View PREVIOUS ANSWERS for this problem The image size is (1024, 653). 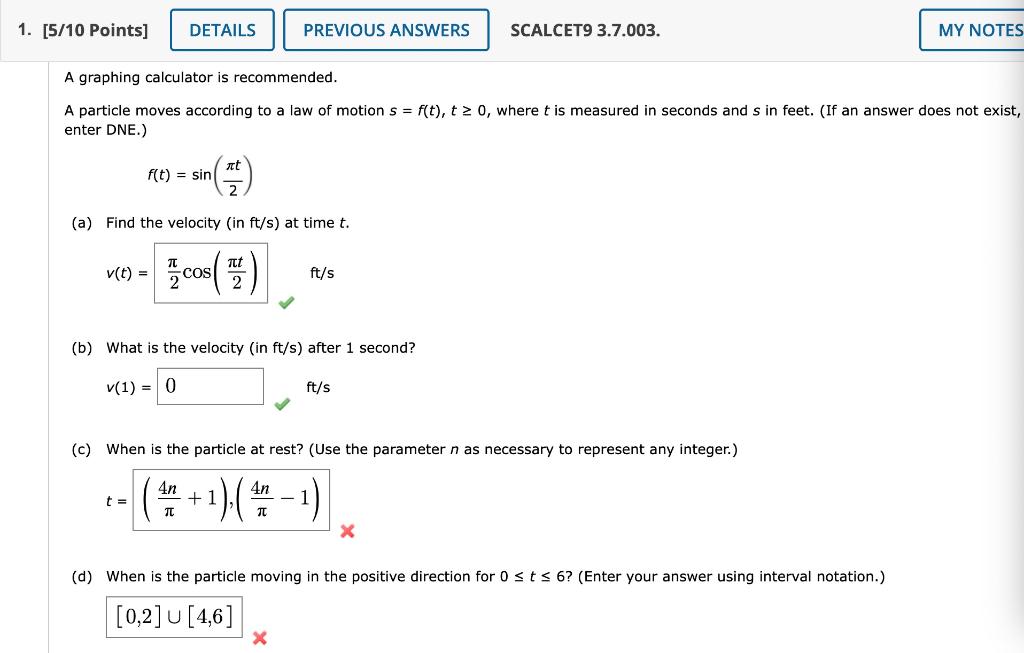(386, 30)
